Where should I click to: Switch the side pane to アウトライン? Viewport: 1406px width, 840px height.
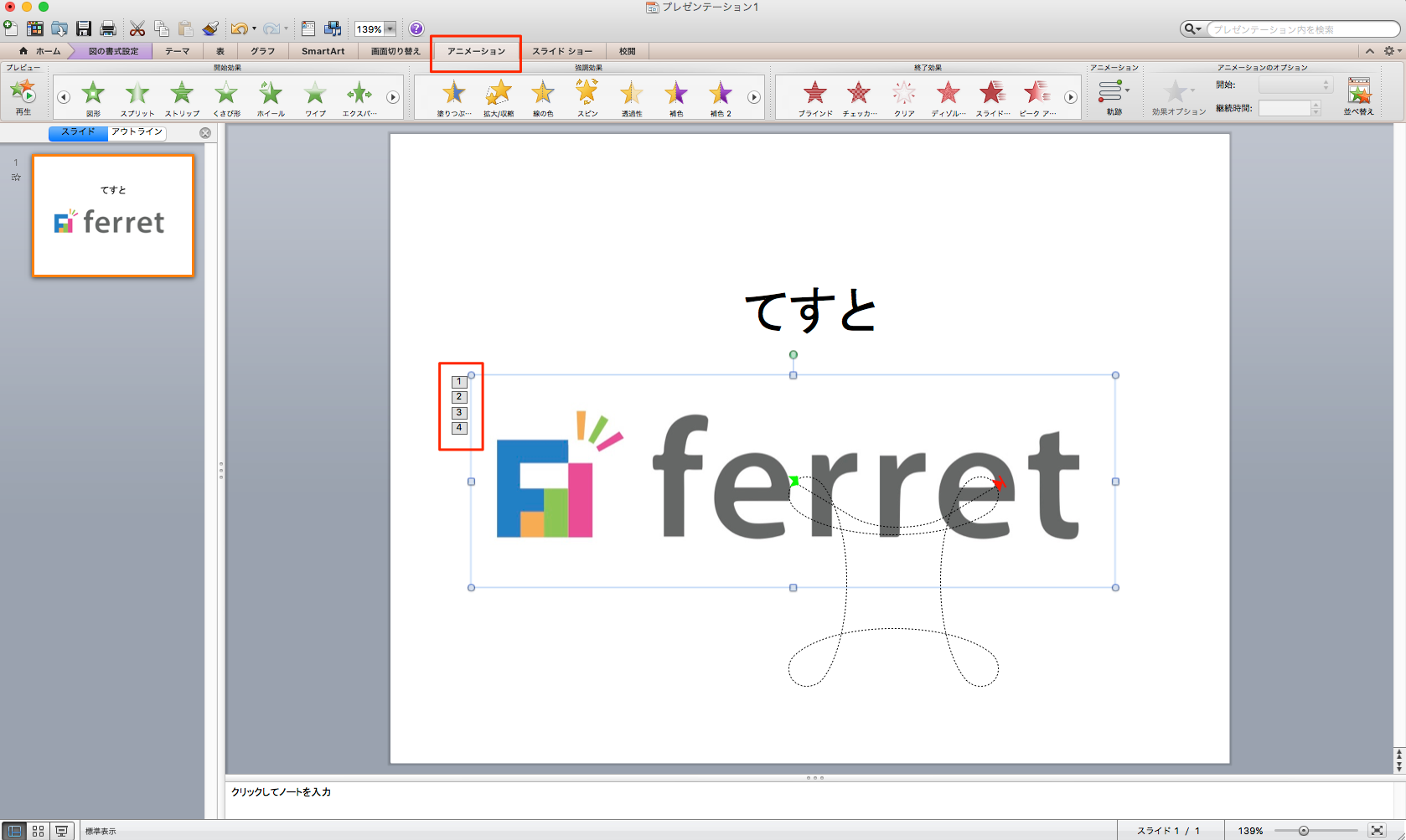click(x=137, y=132)
